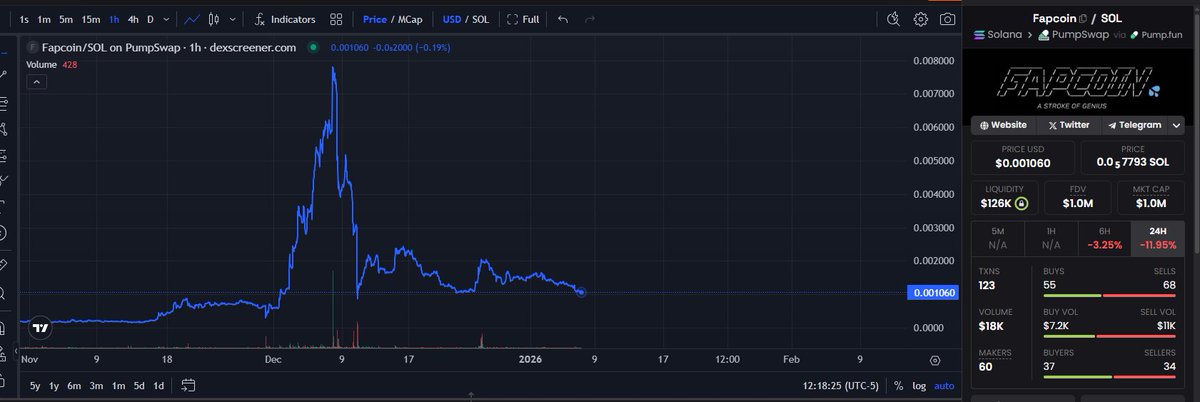Select the 6H stats period tab
The height and width of the screenshot is (402, 1200).
[1105, 237]
